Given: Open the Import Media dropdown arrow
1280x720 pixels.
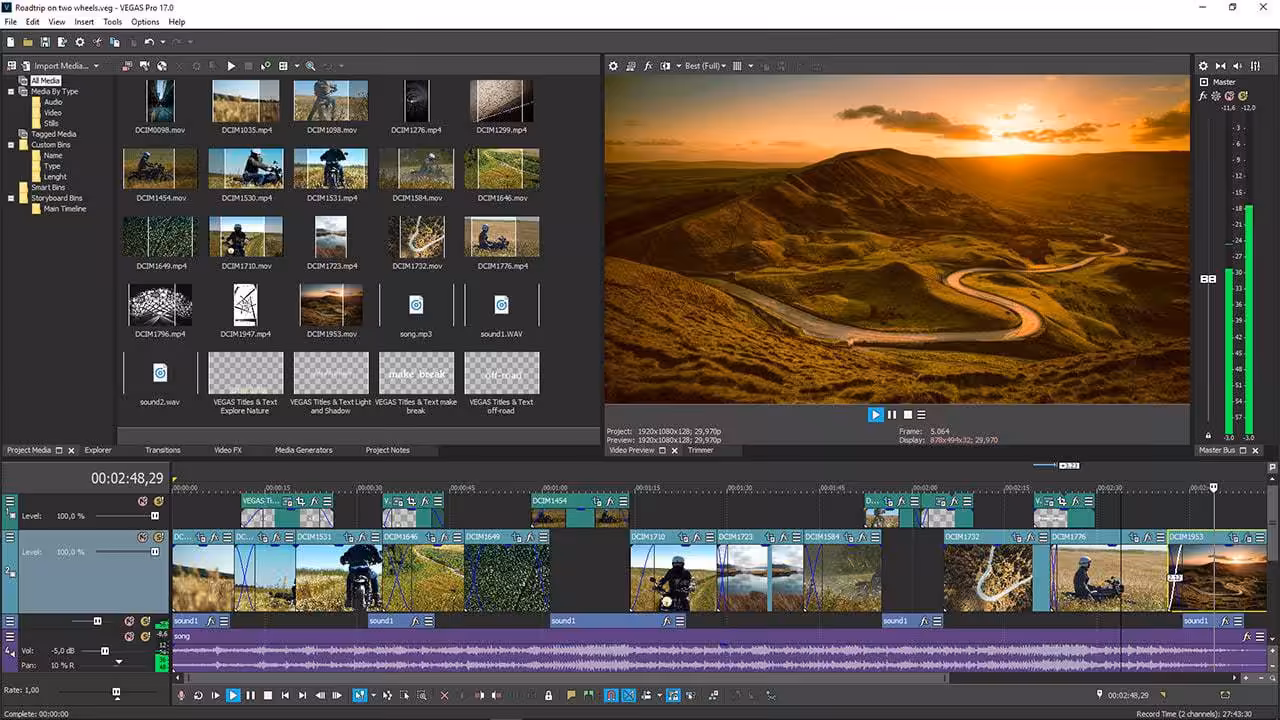Looking at the screenshot, I should (x=96, y=66).
